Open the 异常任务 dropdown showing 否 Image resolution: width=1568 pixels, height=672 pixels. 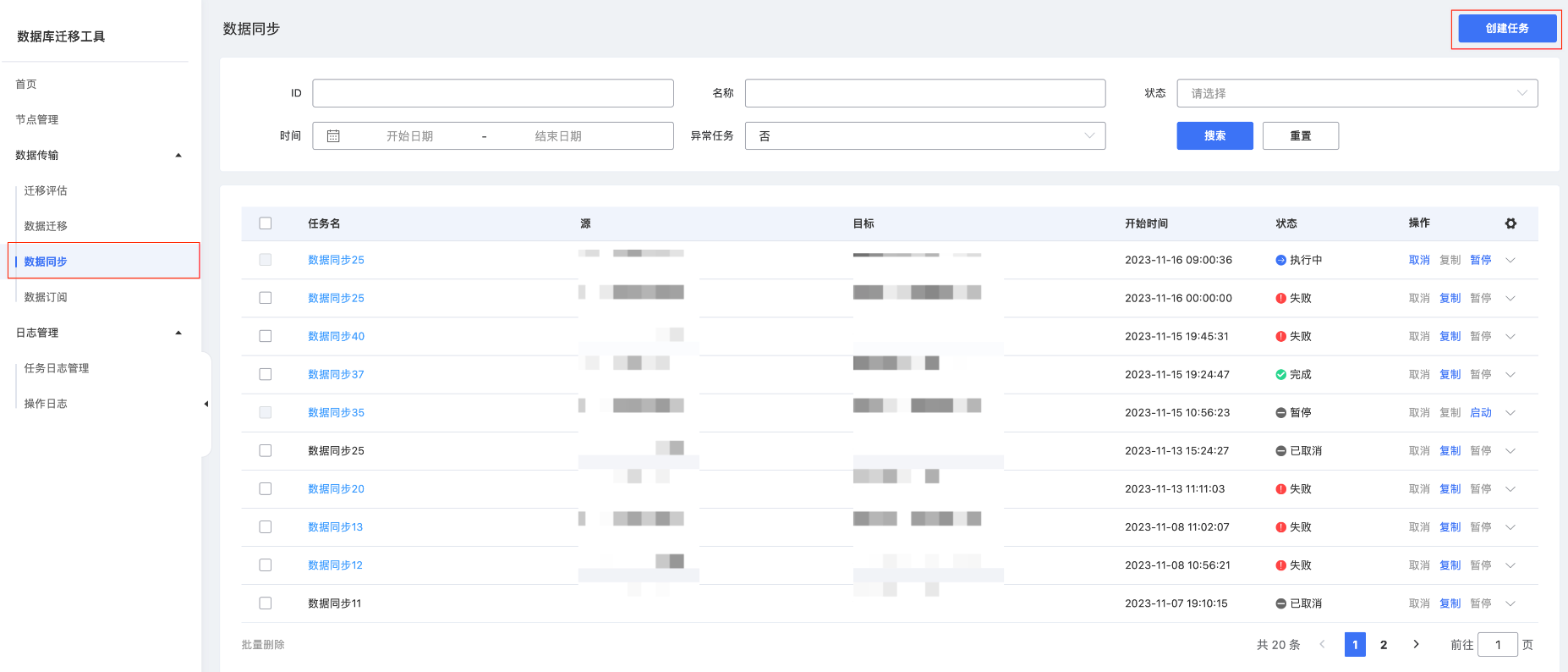(x=925, y=135)
